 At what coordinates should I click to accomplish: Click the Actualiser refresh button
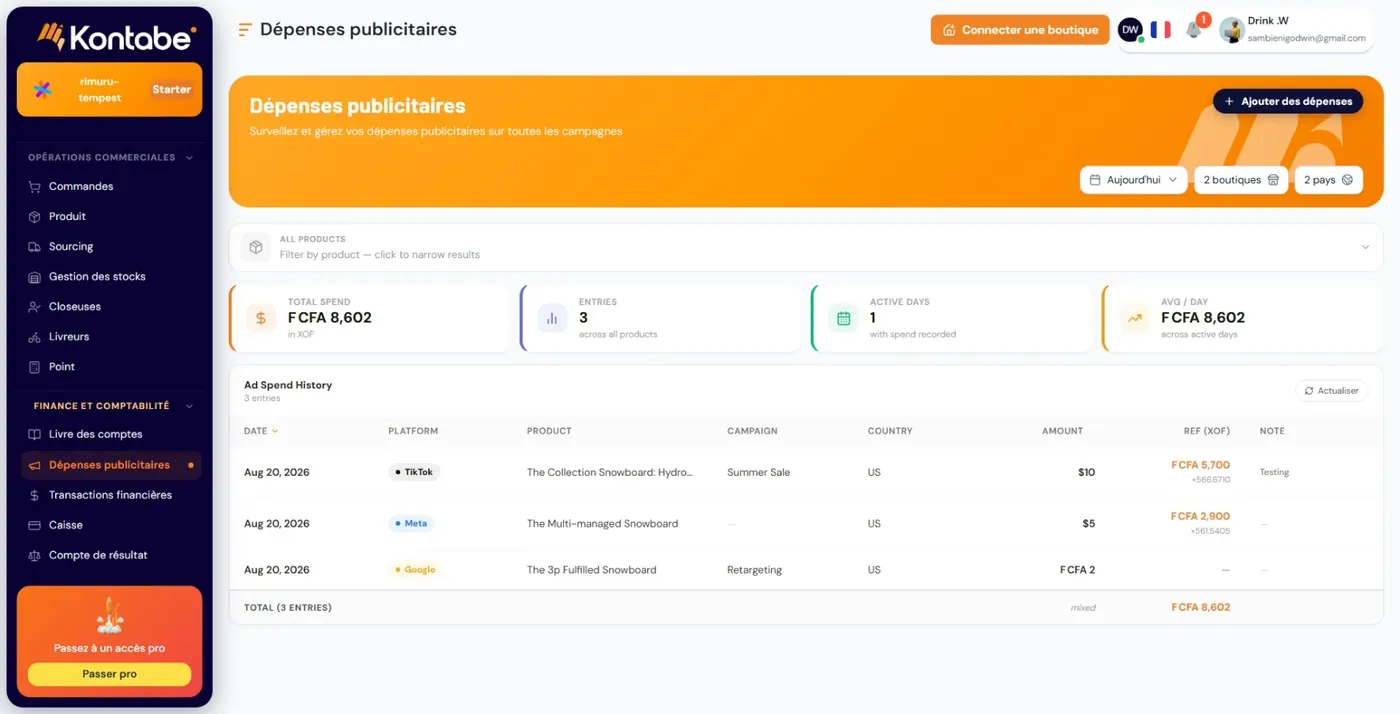(1332, 391)
